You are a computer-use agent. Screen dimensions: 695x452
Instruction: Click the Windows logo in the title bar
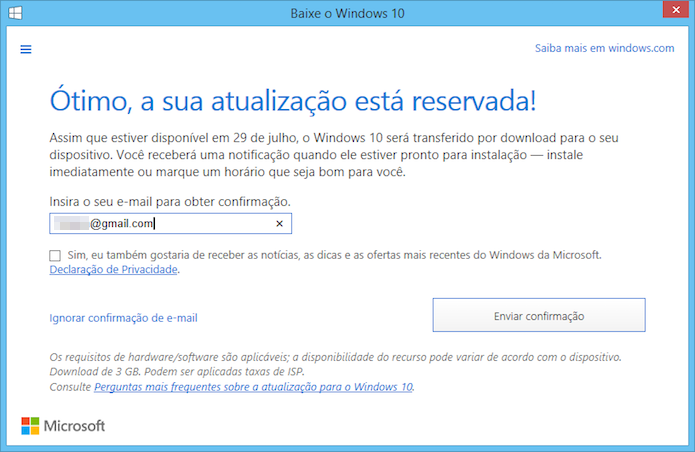pyautogui.click(x=13, y=14)
